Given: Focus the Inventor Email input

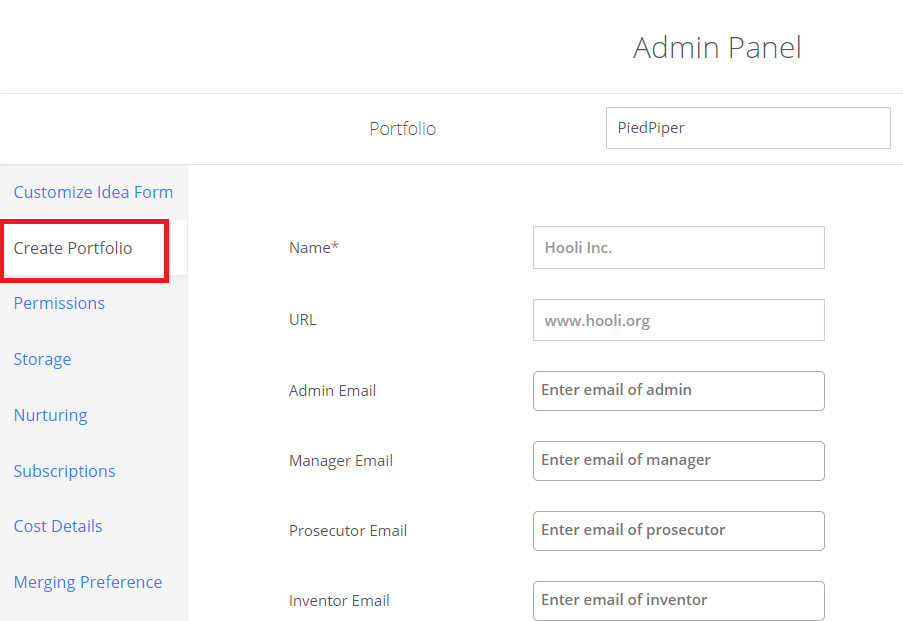Looking at the screenshot, I should [x=678, y=601].
